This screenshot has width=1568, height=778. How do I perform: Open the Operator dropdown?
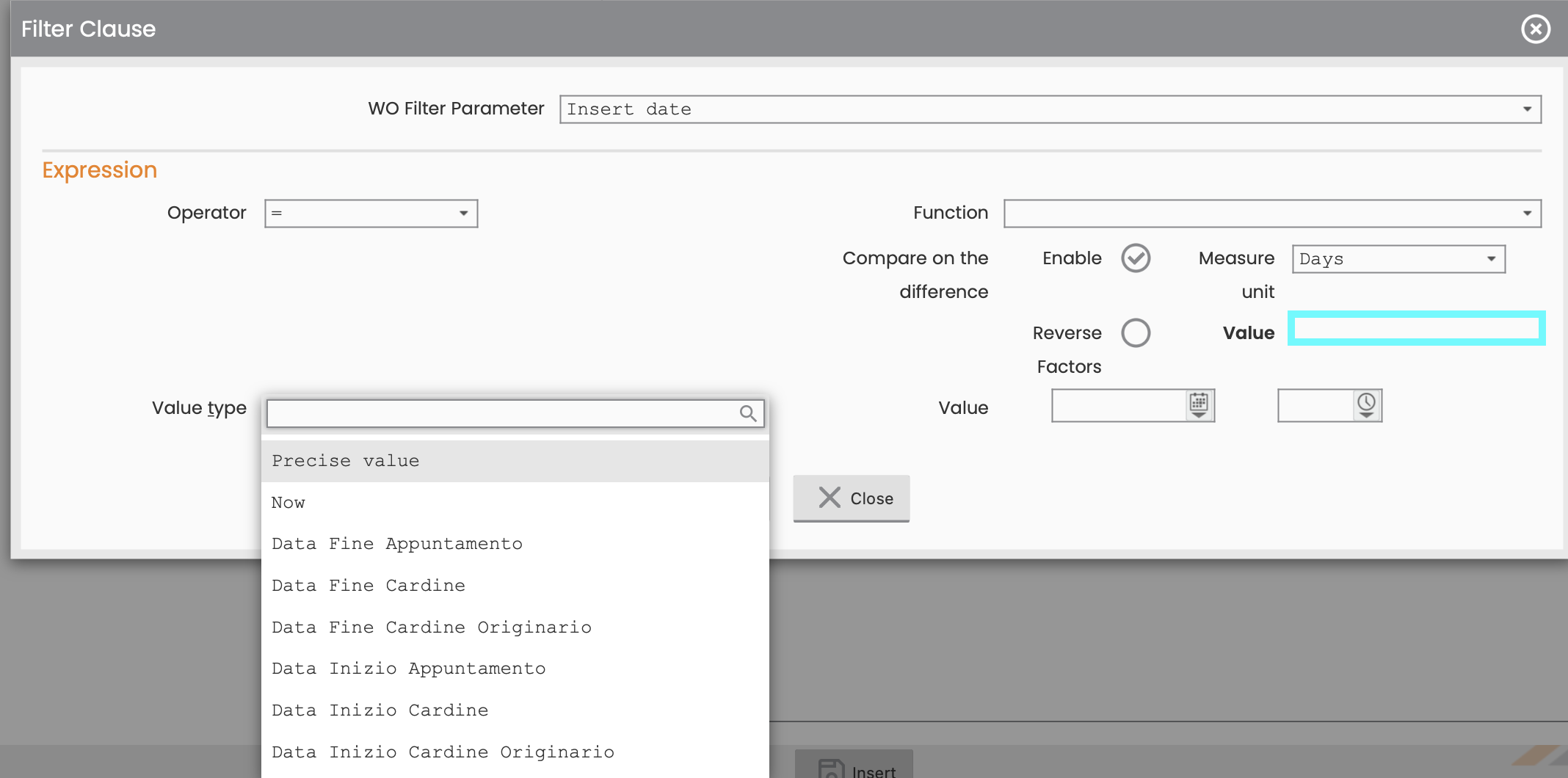click(x=371, y=214)
